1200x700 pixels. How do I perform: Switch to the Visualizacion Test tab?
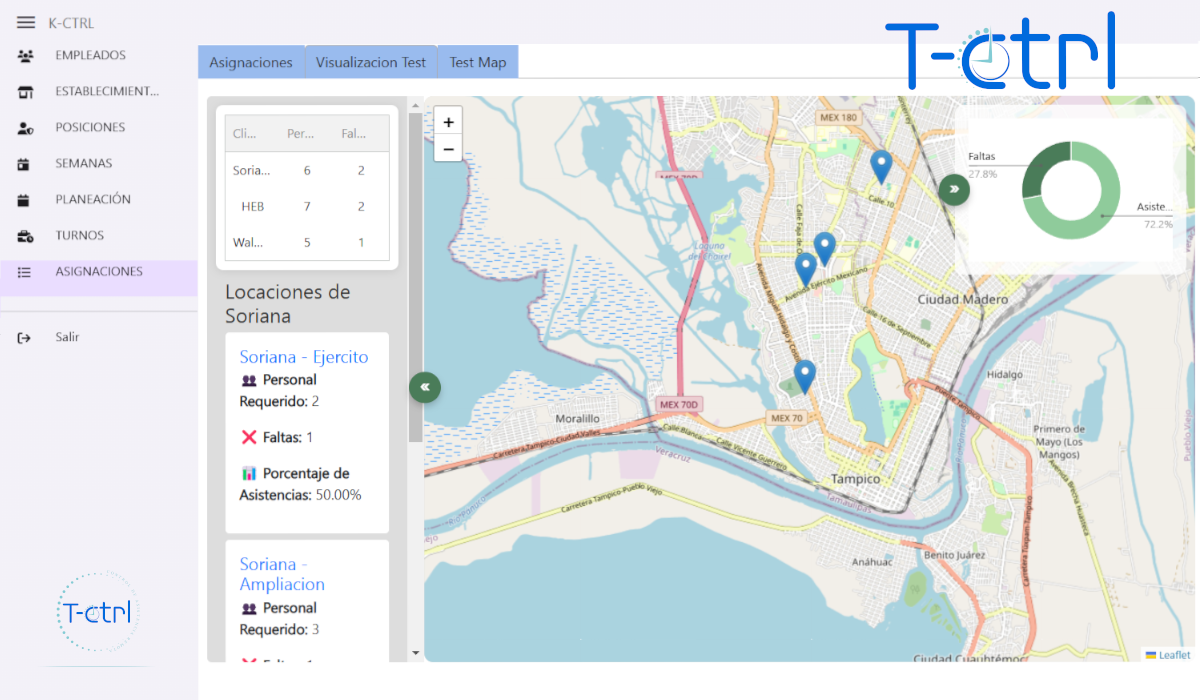(371, 62)
